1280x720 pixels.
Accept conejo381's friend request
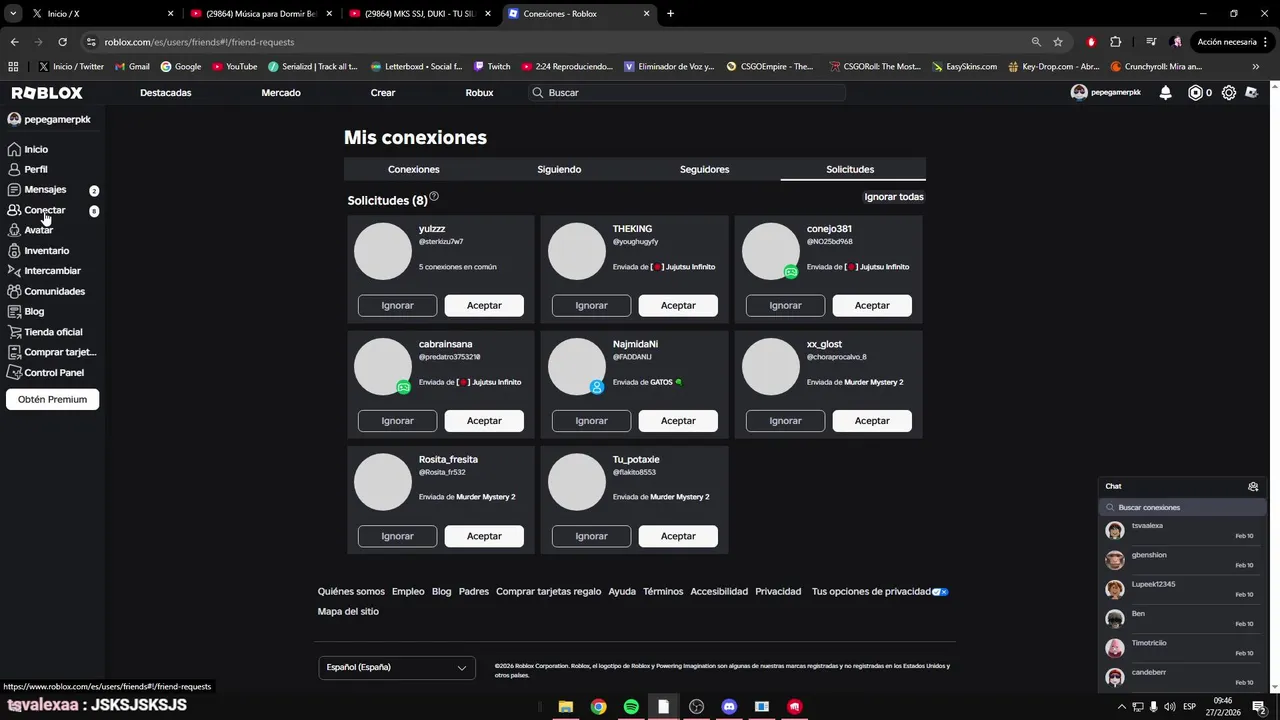pyautogui.click(x=872, y=305)
